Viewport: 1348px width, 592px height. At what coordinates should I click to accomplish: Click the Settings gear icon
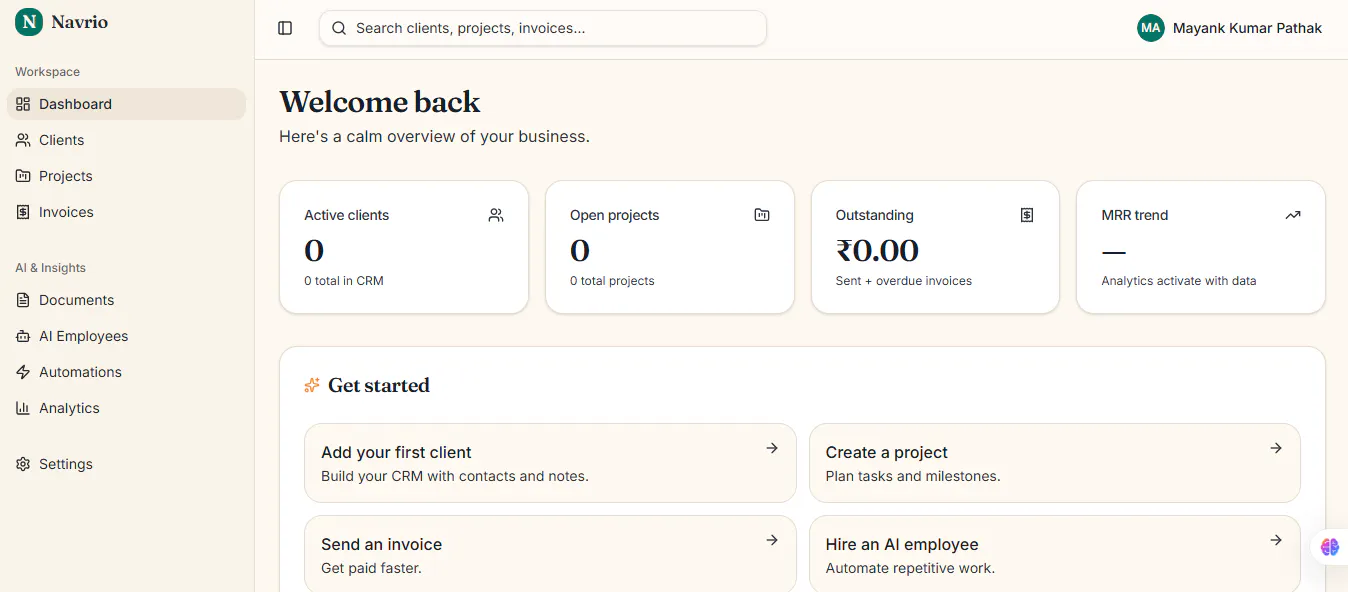click(23, 464)
